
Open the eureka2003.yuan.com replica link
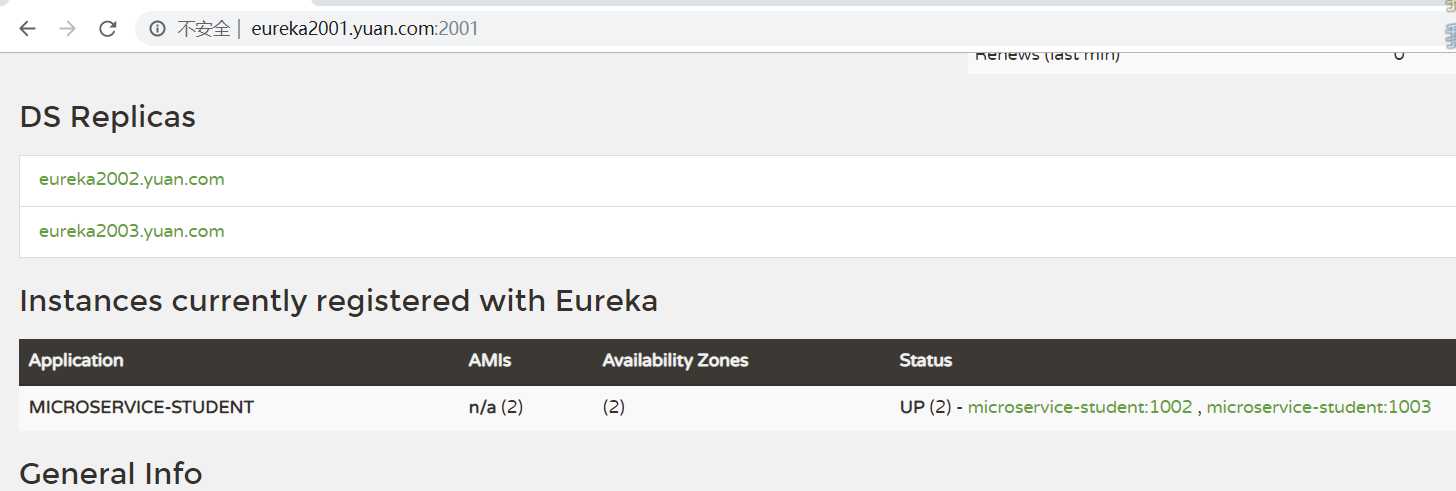click(131, 231)
